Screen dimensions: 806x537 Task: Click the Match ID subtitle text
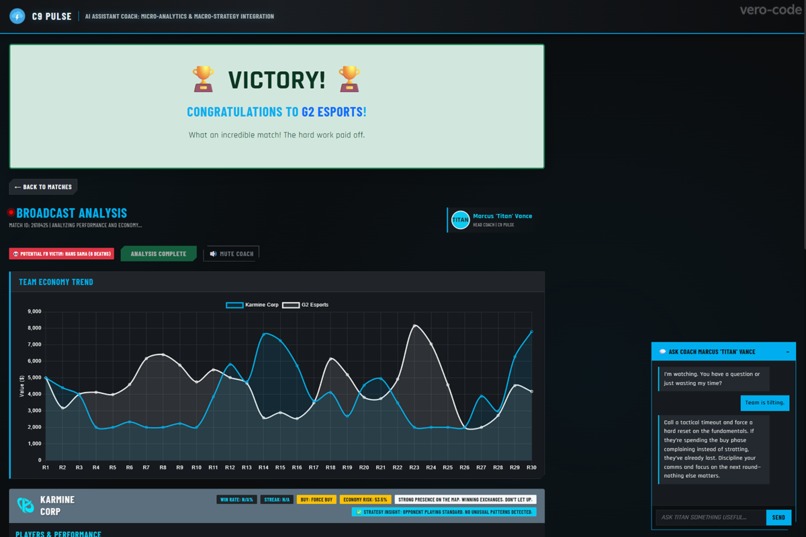point(76,225)
